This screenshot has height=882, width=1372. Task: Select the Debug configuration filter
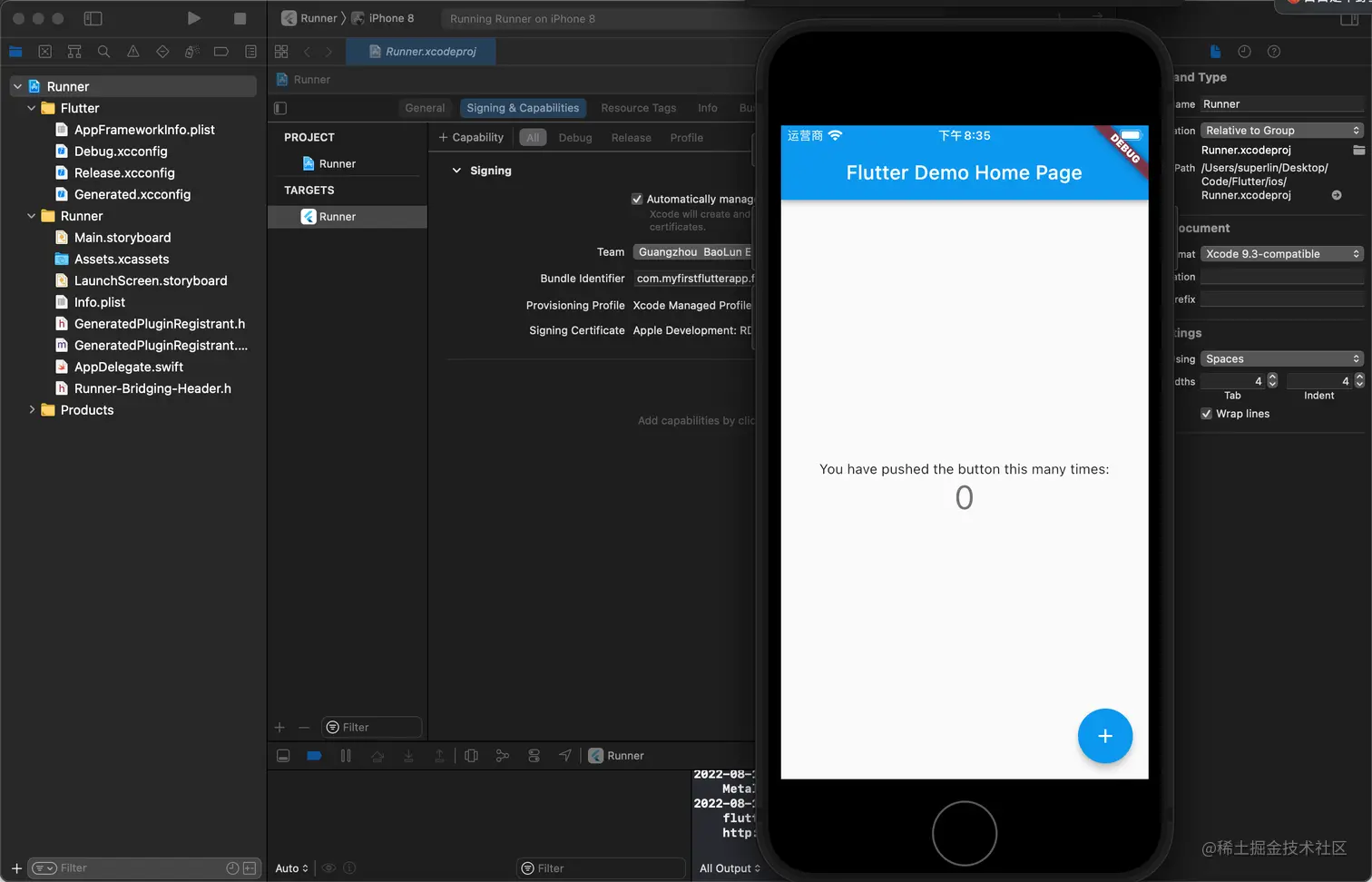point(575,138)
